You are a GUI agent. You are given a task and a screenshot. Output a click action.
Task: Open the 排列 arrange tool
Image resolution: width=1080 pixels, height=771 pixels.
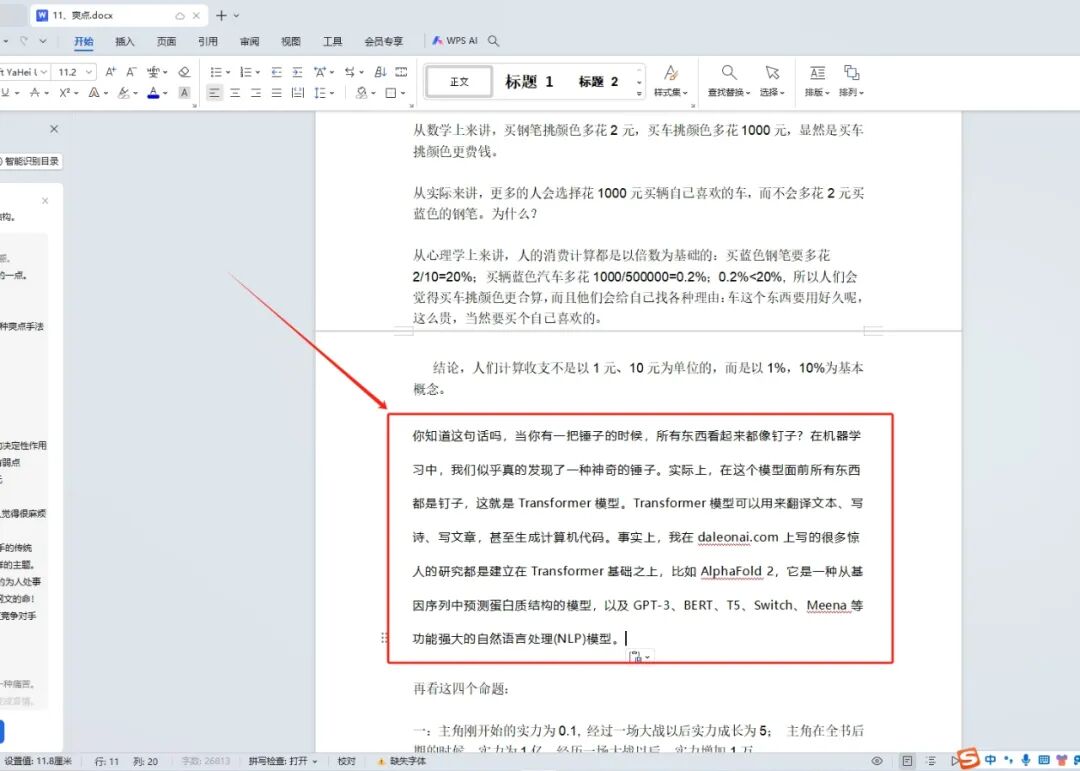(x=851, y=81)
